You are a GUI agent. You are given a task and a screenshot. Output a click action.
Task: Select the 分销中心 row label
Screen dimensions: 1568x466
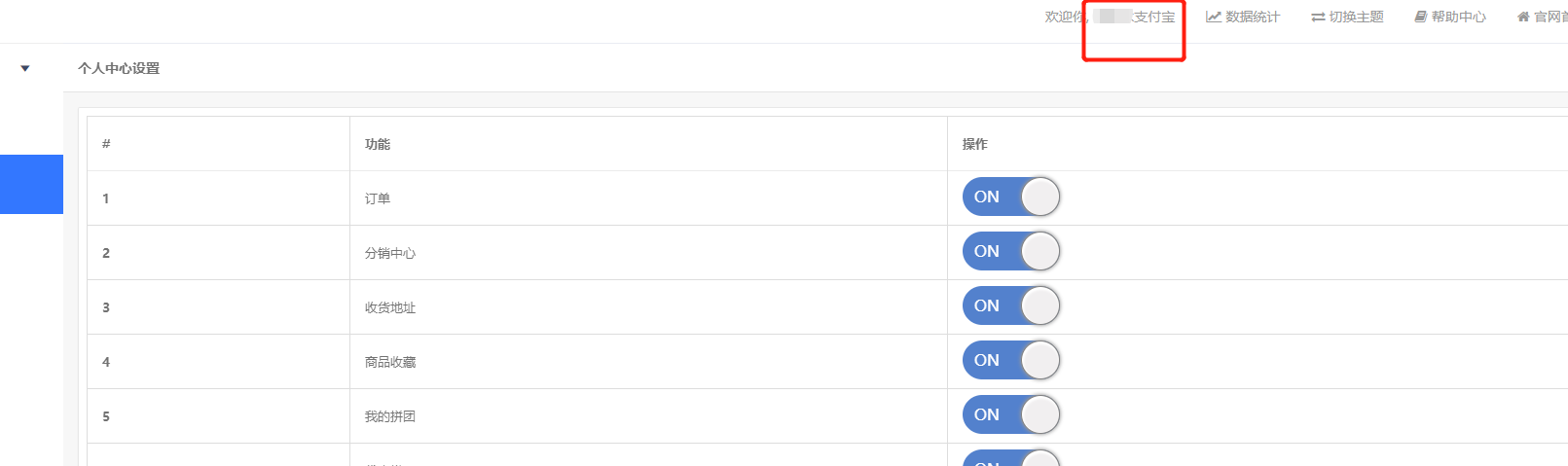[390, 253]
